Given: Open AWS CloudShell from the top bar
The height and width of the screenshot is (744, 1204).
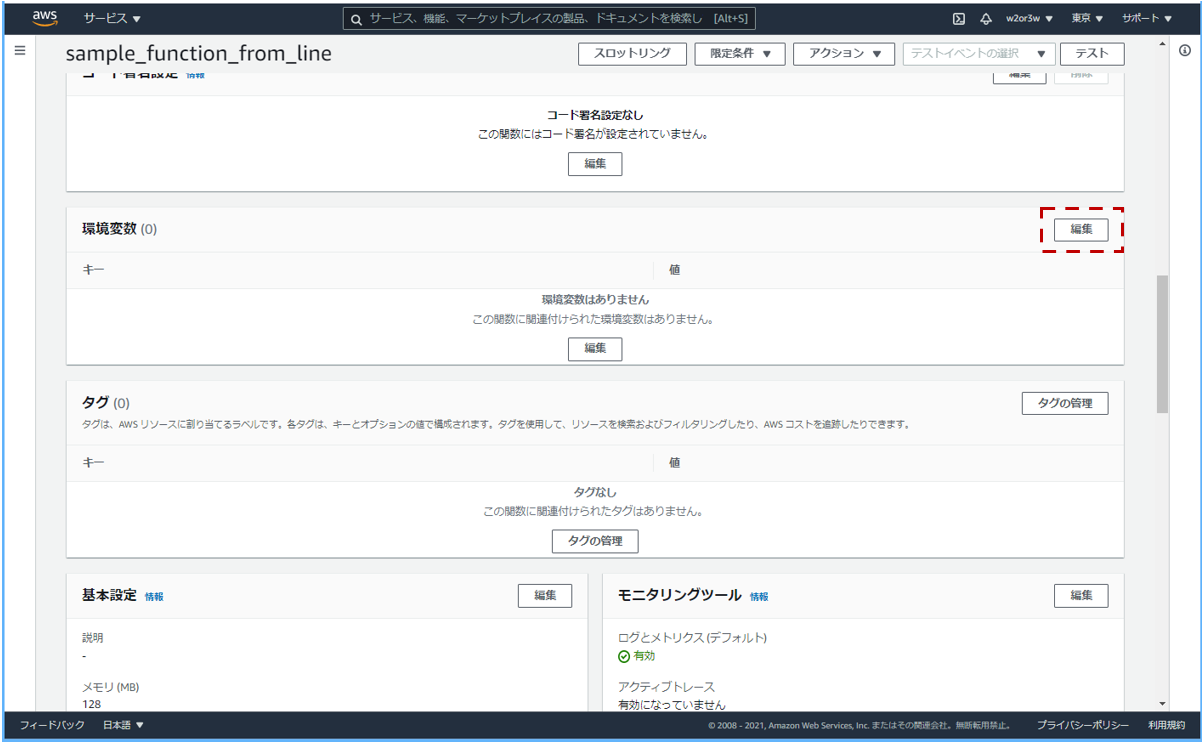Looking at the screenshot, I should pos(959,18).
